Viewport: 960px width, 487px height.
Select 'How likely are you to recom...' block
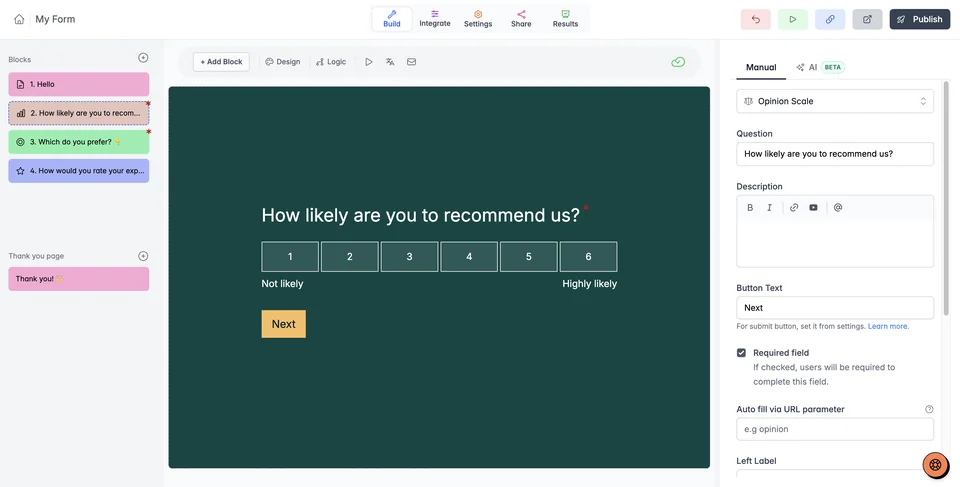pos(78,113)
